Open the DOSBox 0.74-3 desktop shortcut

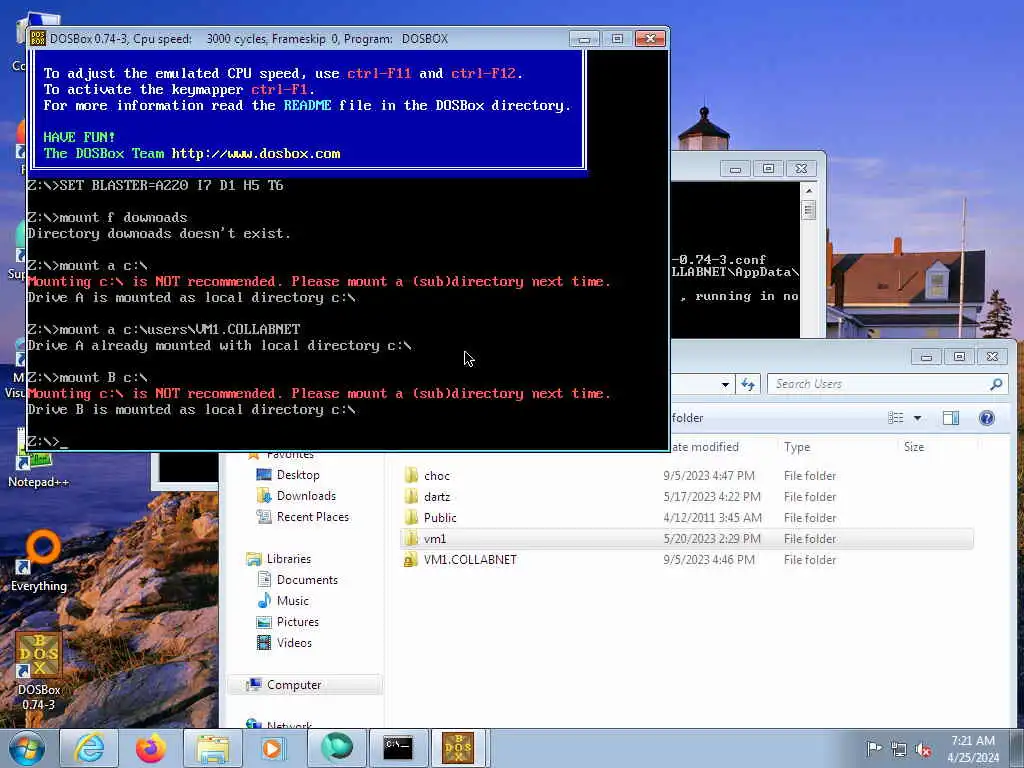(39, 671)
